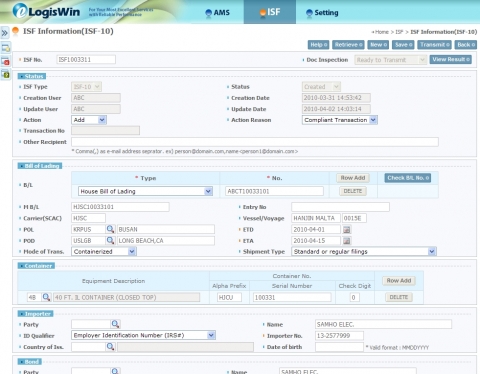Open the Mode of Trans. dropdown

pyautogui.click(x=104, y=251)
